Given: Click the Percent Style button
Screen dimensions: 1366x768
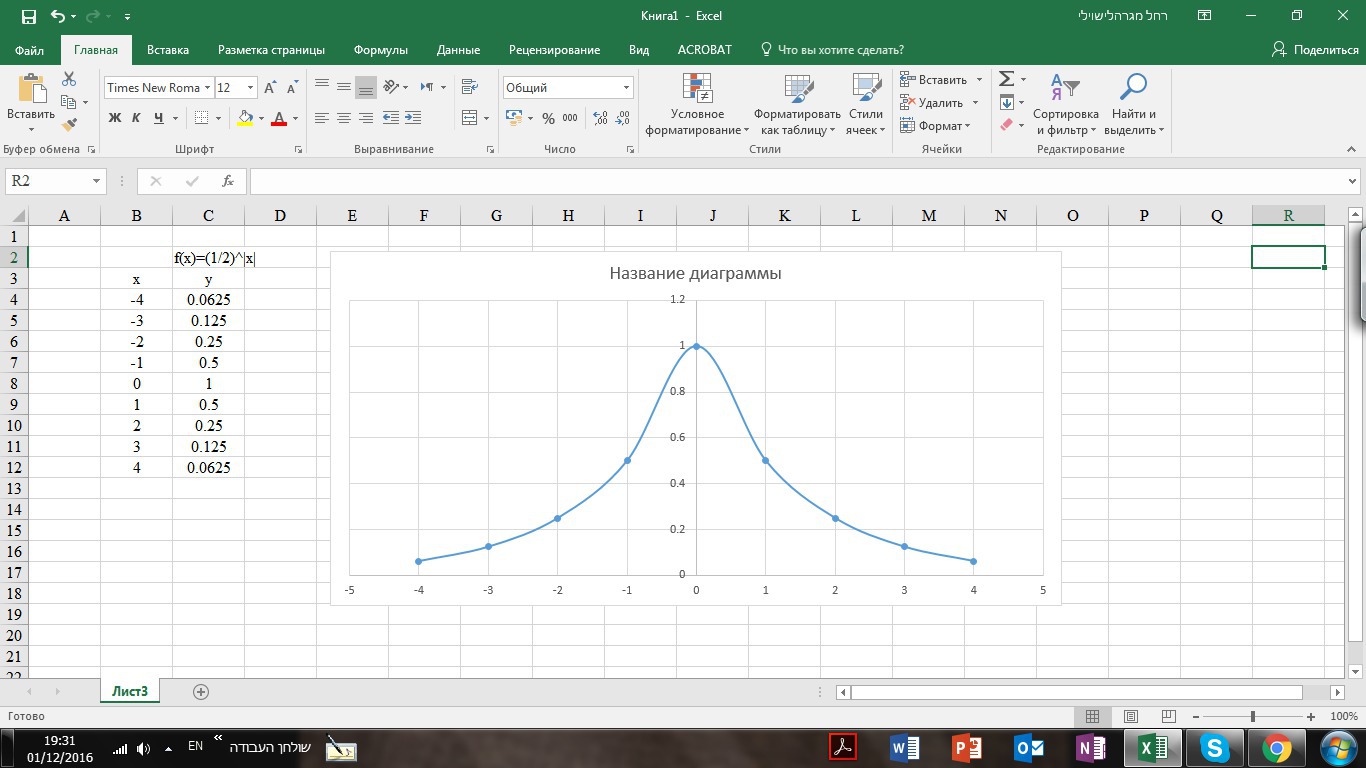Looking at the screenshot, I should [x=548, y=118].
